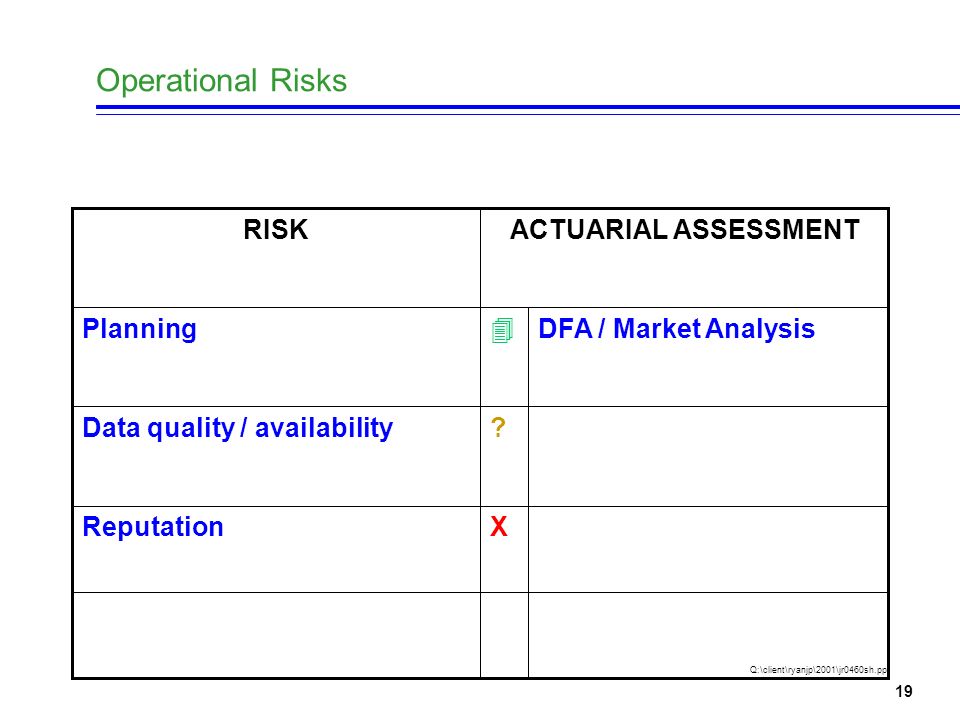Select the word Operational in the title
The height and width of the screenshot is (720, 960).
176,81
